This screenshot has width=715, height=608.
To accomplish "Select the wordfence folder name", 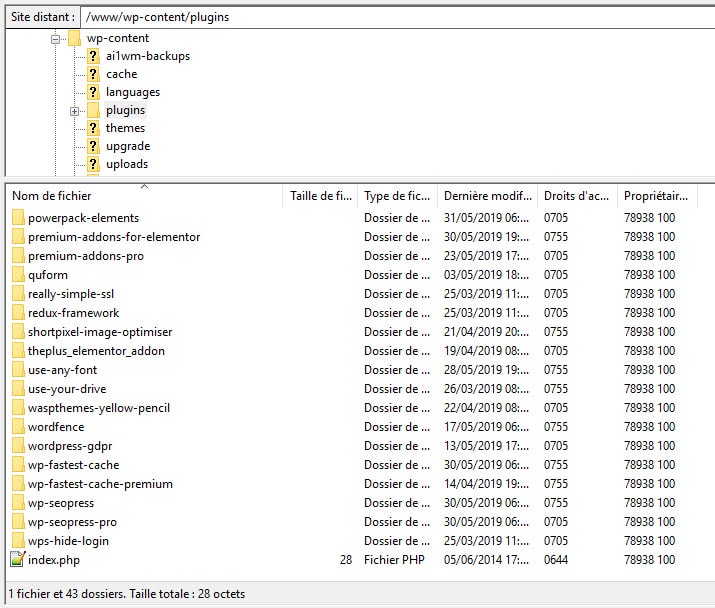I will click(x=56, y=427).
